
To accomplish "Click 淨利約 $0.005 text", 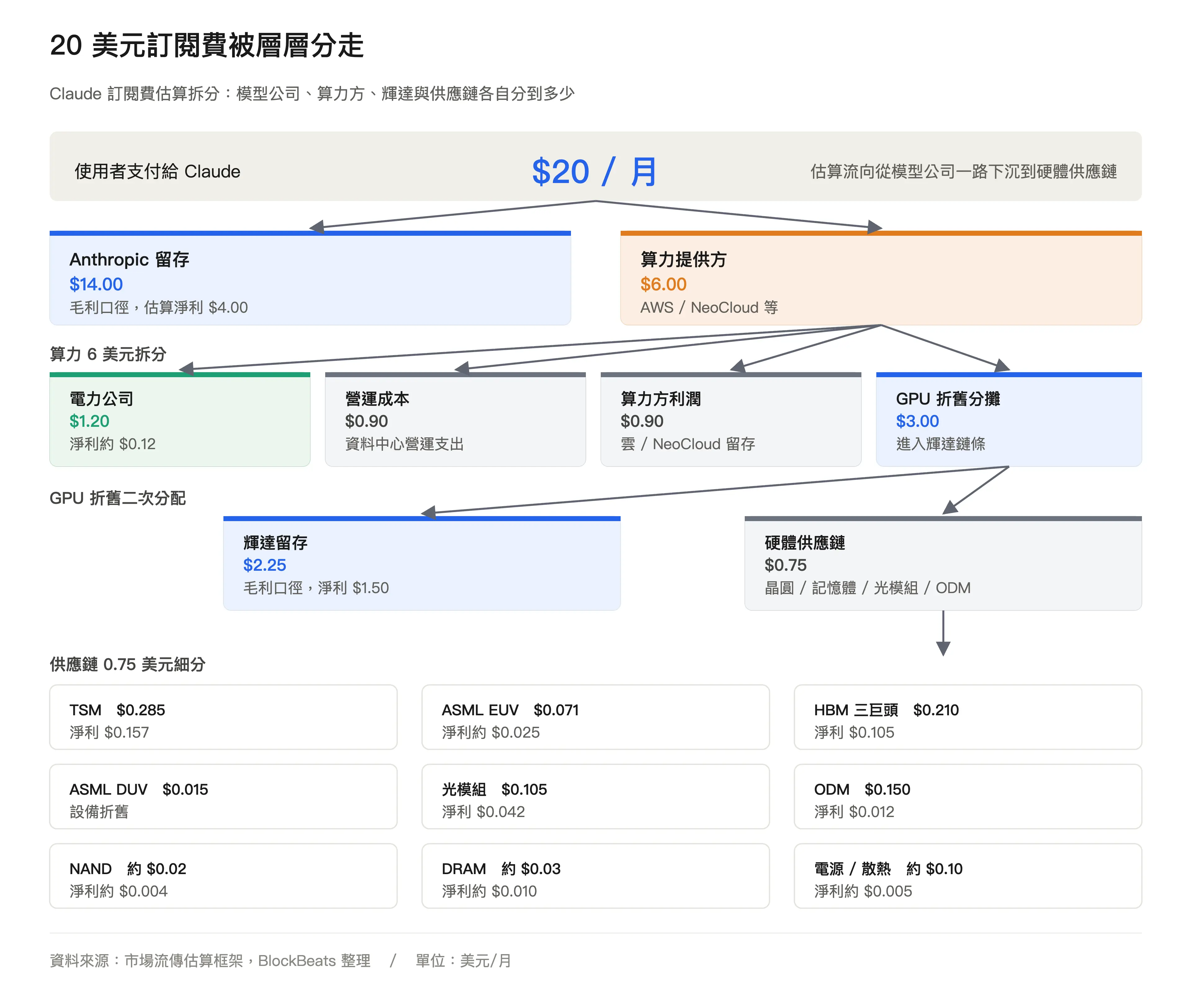I will coord(863,891).
